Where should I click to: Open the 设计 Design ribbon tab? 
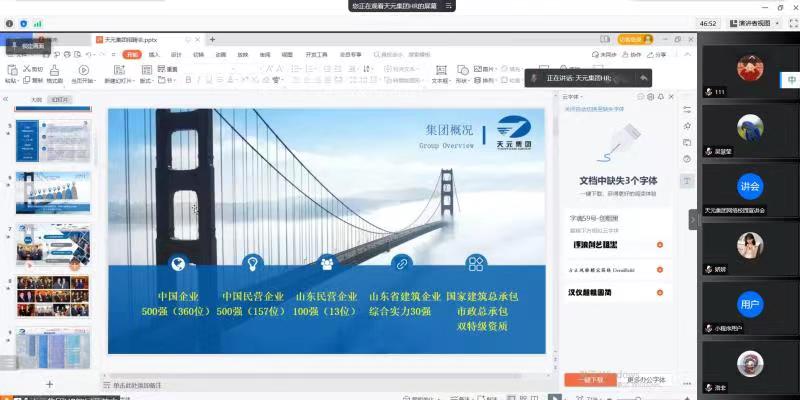tap(176, 55)
